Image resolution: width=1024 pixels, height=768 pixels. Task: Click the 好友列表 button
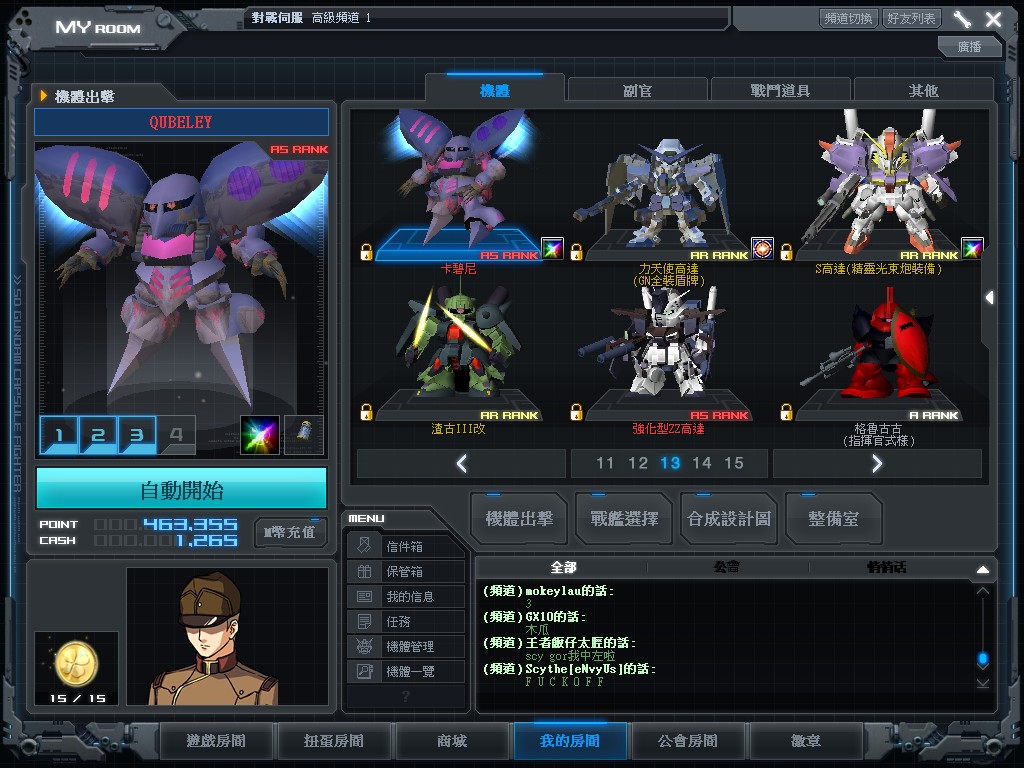tap(910, 18)
